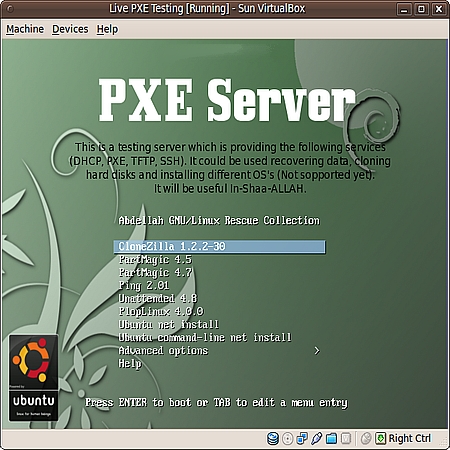
Task: Click the Ubuntu logo thumbnail
Action: tap(33, 378)
